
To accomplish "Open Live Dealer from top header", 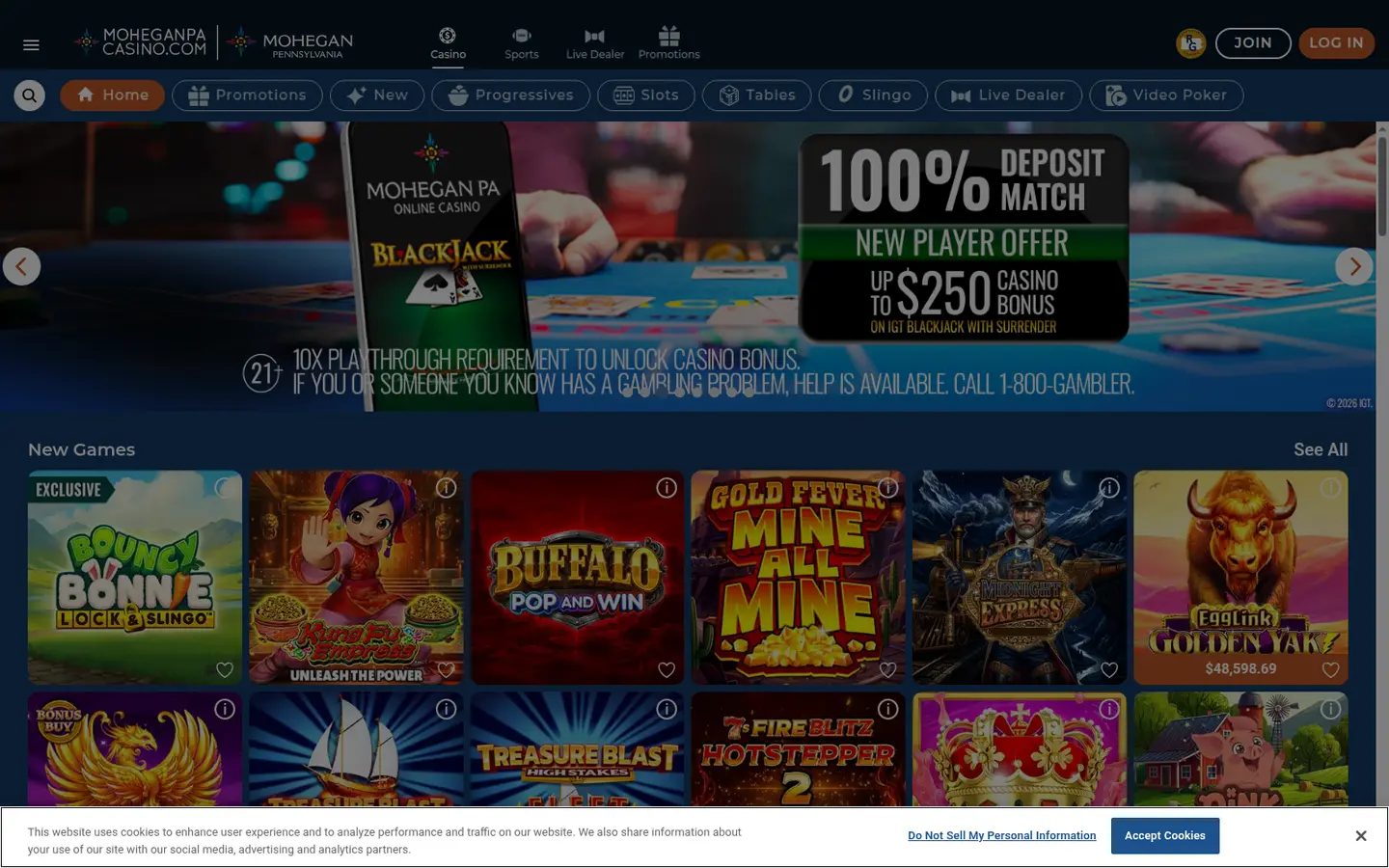I will [595, 43].
